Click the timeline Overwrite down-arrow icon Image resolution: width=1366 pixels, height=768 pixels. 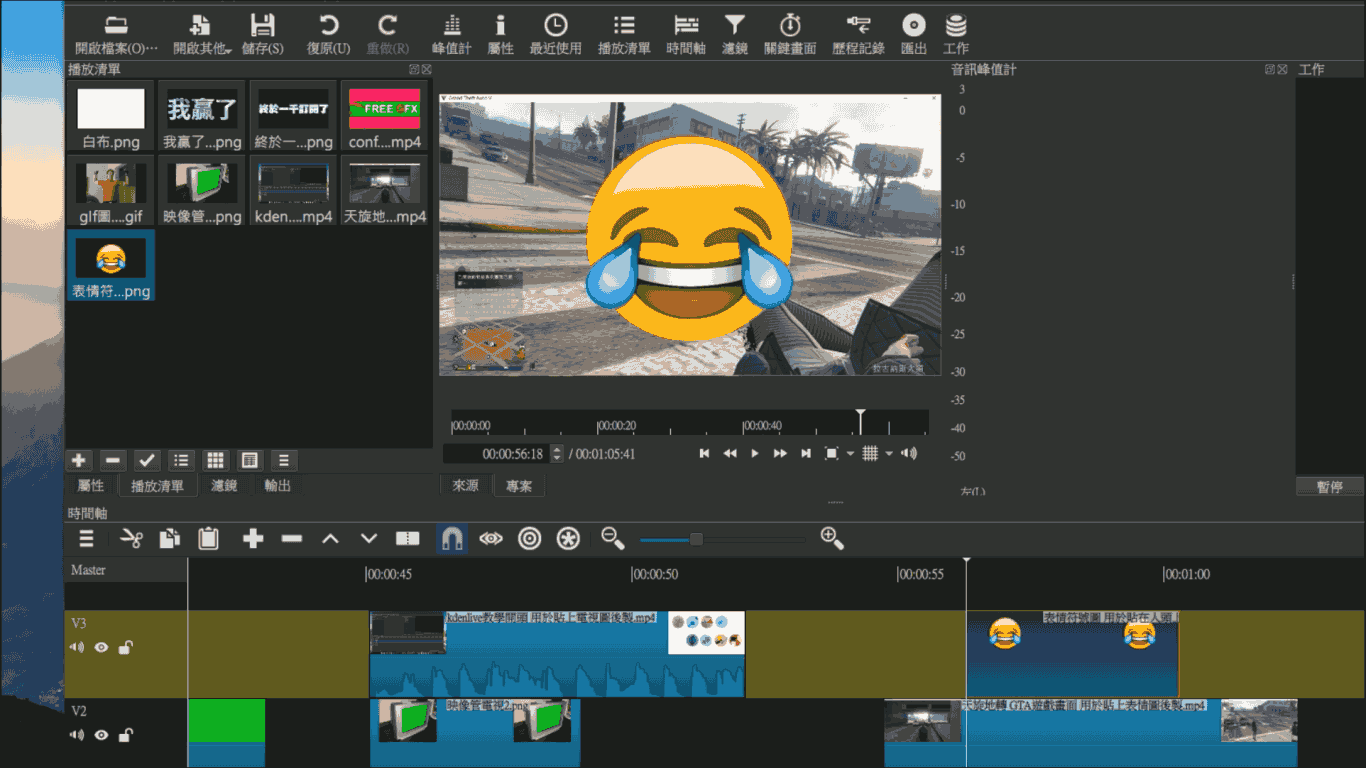[369, 539]
